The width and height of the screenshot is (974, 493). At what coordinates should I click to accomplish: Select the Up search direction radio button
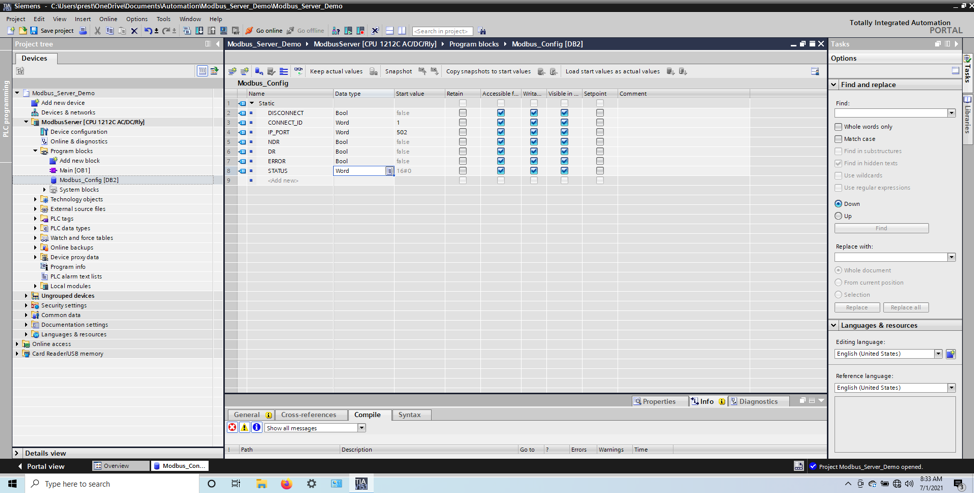[839, 216]
